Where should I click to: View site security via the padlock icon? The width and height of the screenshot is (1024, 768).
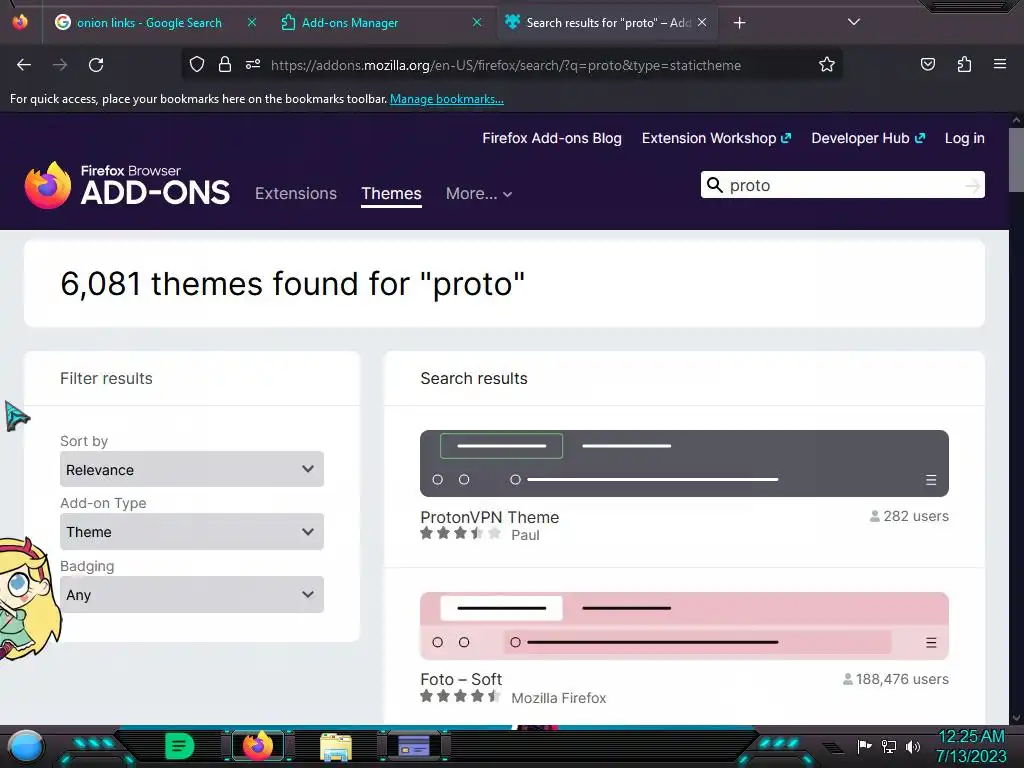point(225,64)
